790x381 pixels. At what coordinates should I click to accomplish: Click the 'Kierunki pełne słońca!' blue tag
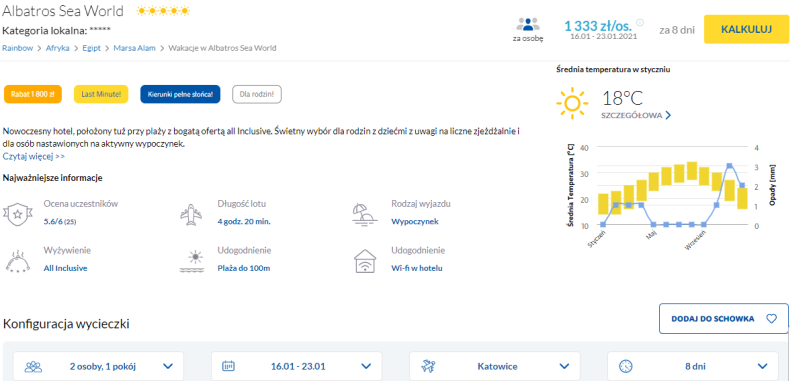[180, 94]
